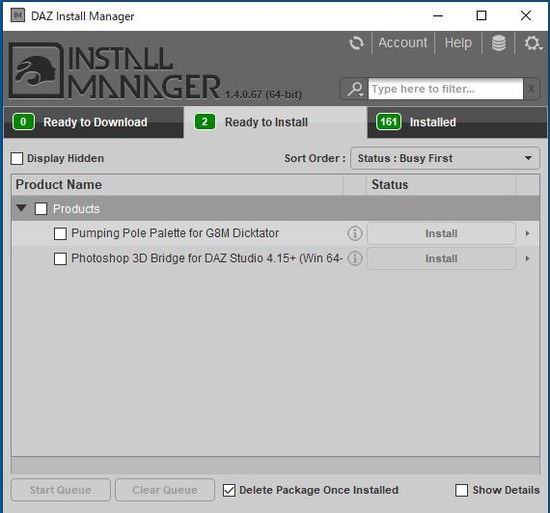
Task: Click the magnifier search filter icon
Action: click(355, 89)
